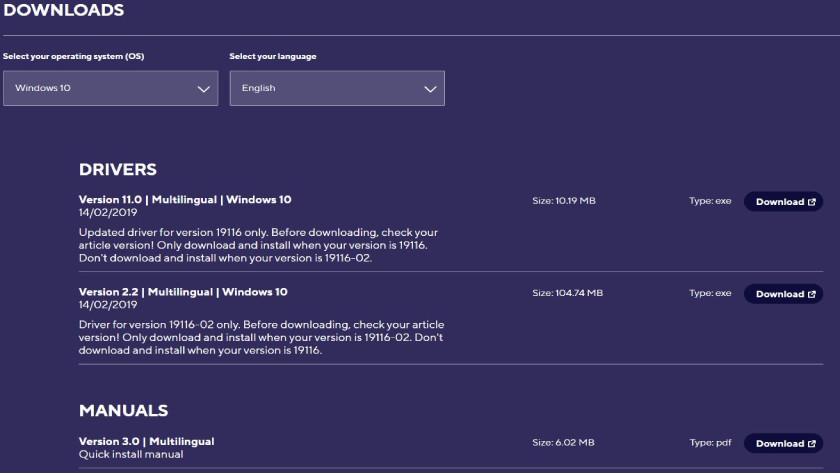Click external-link icon on Version 2.2 download

812,294
